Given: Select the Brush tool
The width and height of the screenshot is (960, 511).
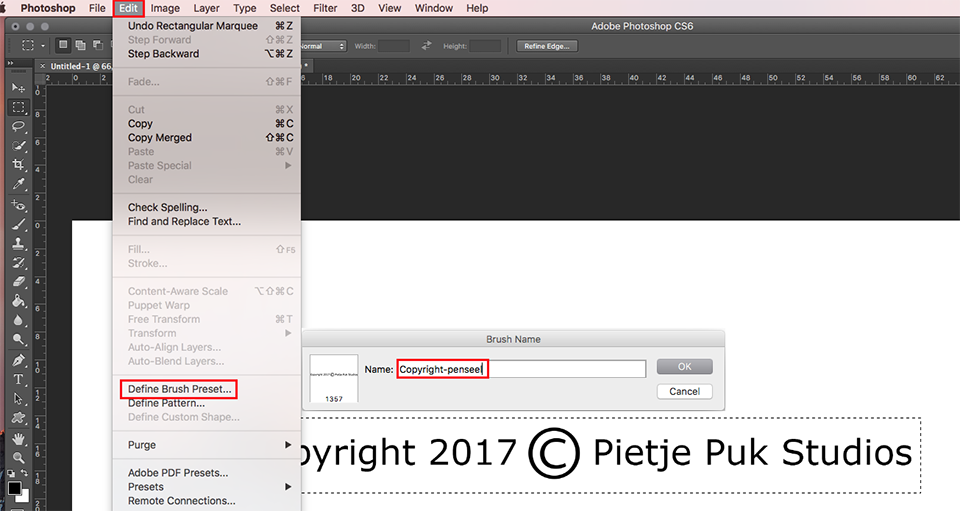Looking at the screenshot, I should click(x=18, y=224).
